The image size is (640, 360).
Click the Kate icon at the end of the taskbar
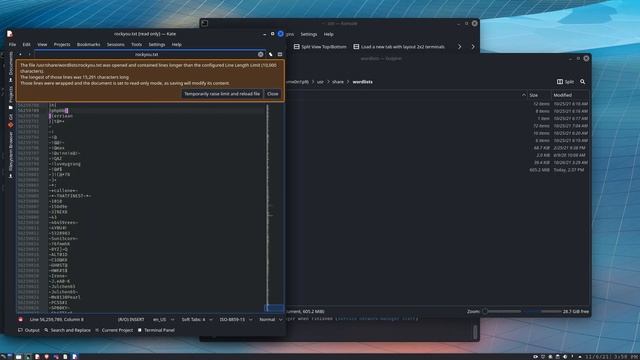(x=75, y=356)
